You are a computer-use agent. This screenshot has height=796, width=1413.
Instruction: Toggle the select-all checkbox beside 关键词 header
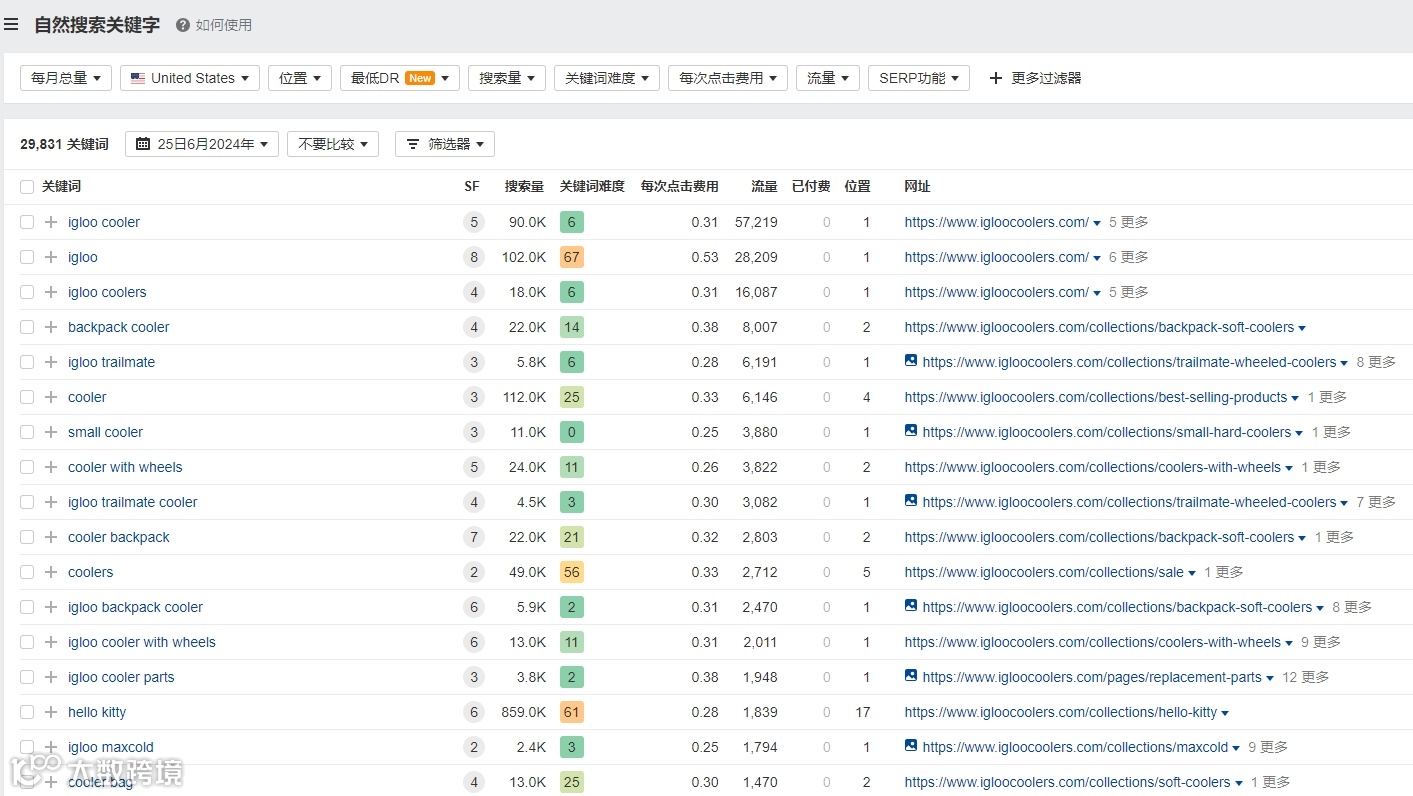point(27,187)
